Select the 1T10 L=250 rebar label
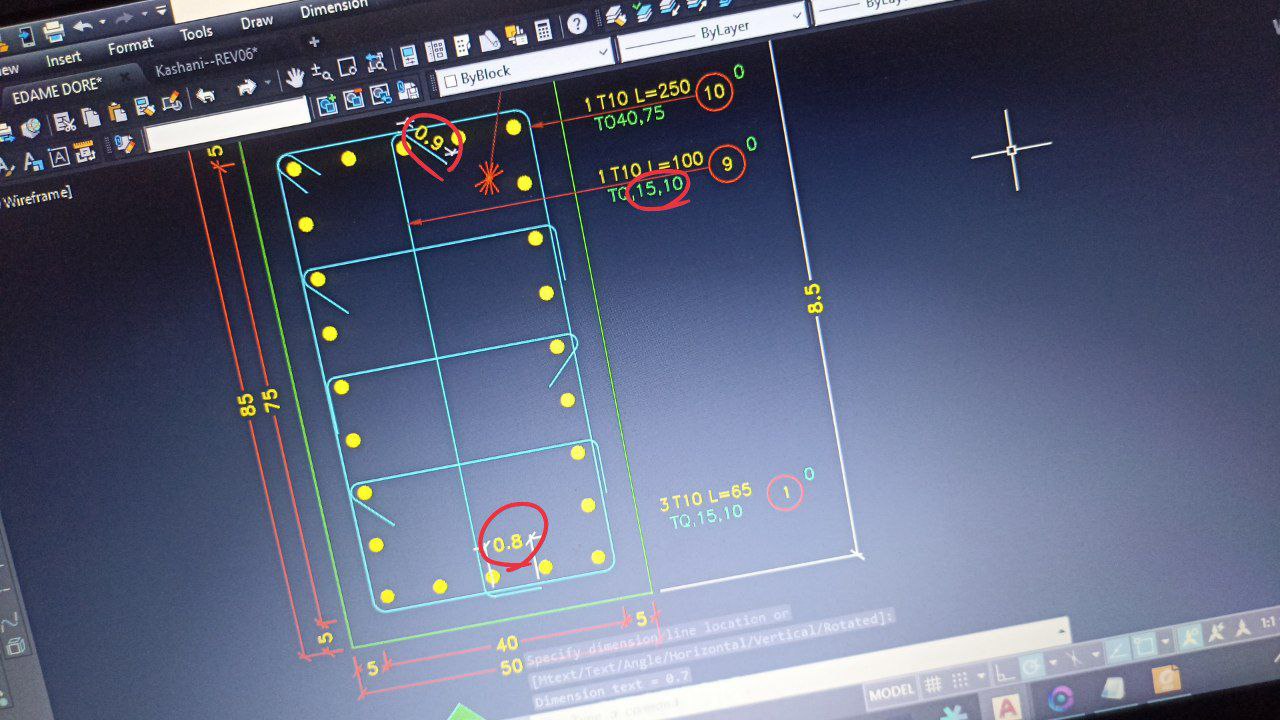1280x720 pixels. coord(638,97)
